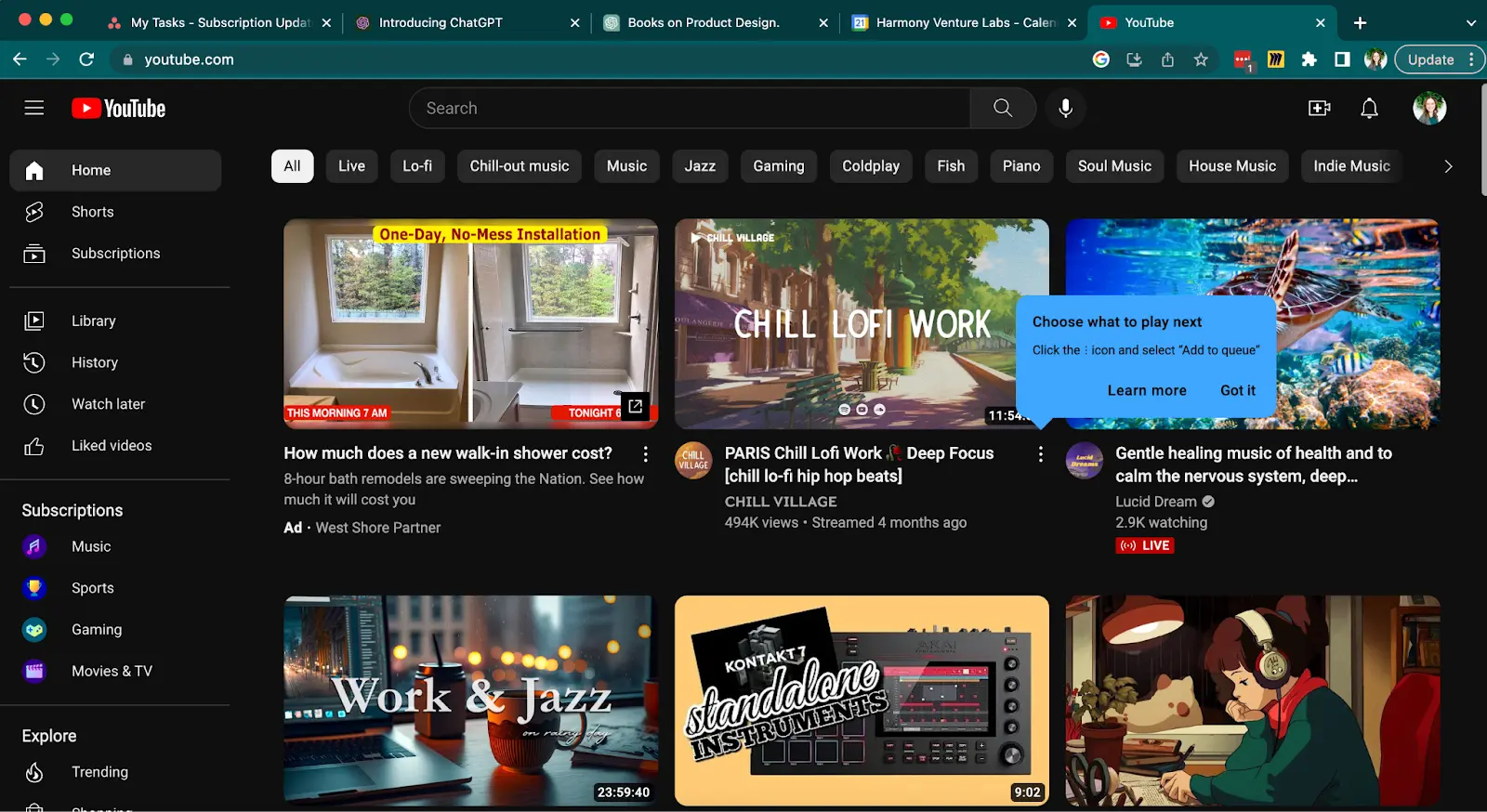Select the All filter chip
The height and width of the screenshot is (812, 1487).
pyautogui.click(x=292, y=166)
